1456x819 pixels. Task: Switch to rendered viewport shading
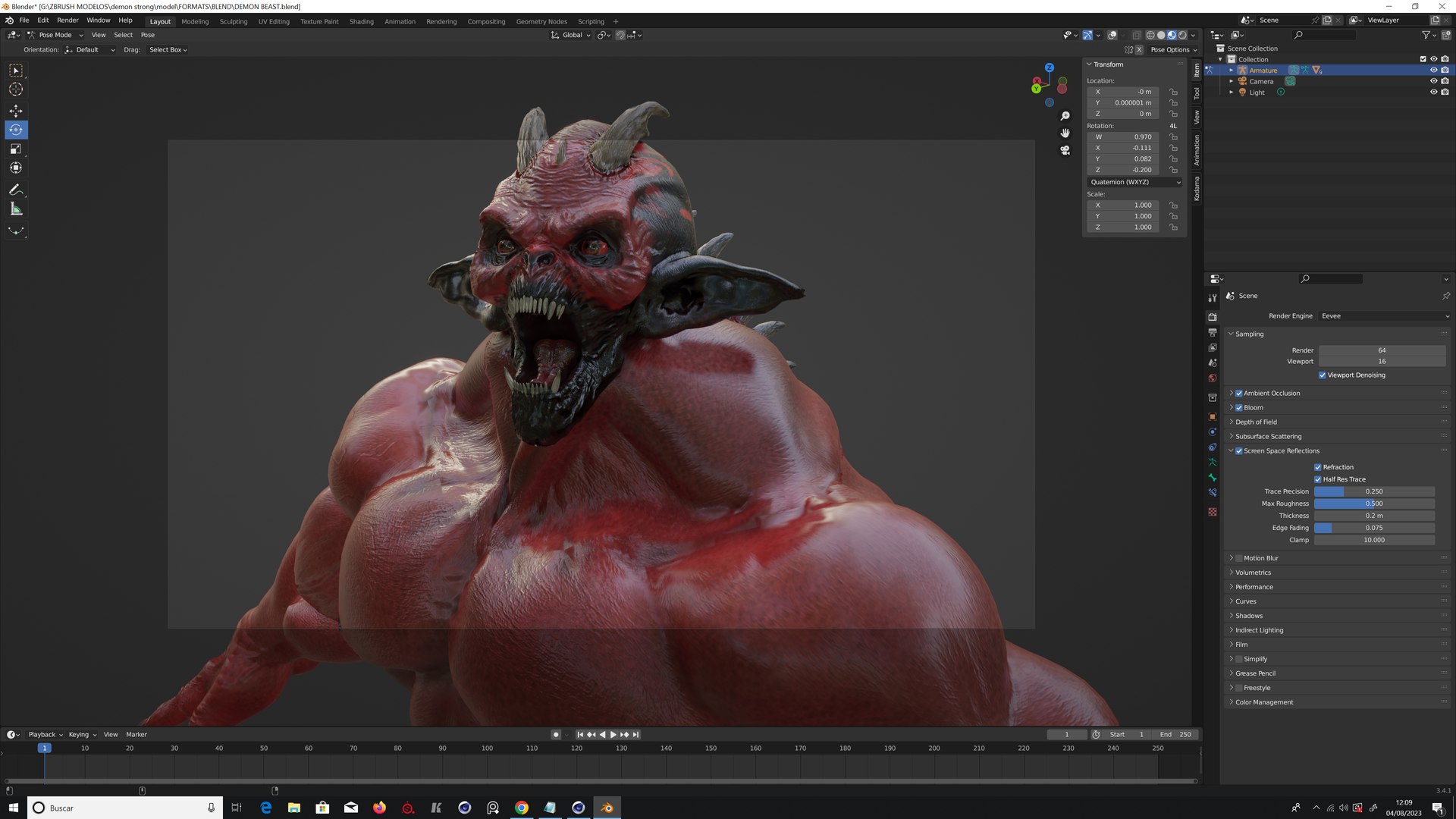(x=1182, y=35)
